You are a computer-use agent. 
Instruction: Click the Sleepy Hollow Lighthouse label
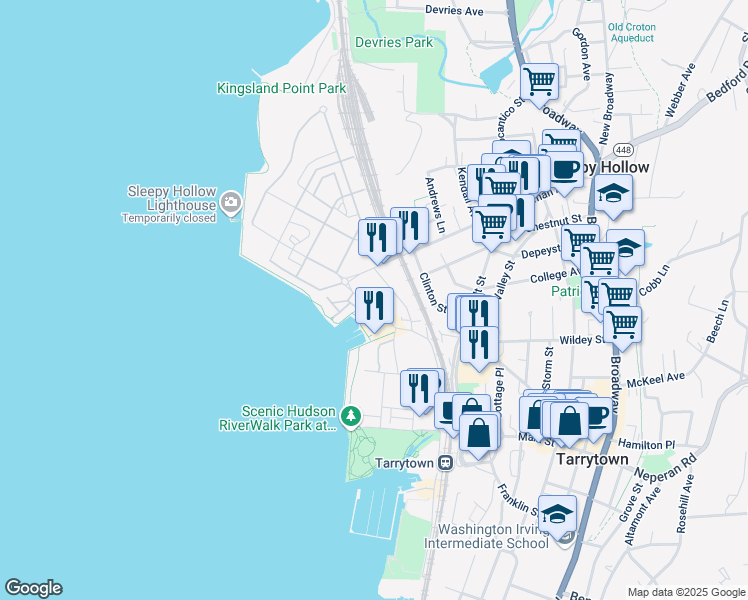tap(172, 198)
